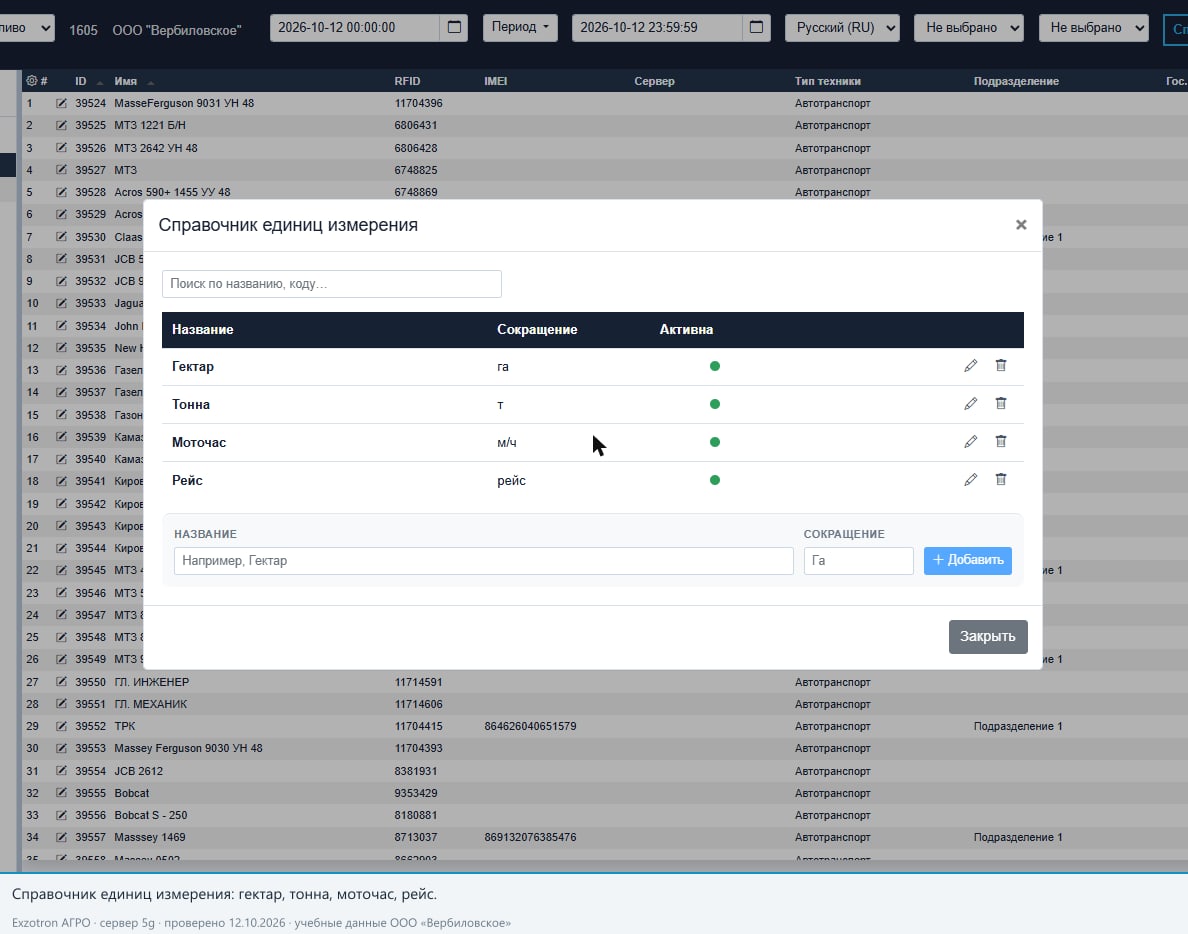
Task: Select the Massey Ferguson 9030 УН 48 row name
Action: pos(189,748)
